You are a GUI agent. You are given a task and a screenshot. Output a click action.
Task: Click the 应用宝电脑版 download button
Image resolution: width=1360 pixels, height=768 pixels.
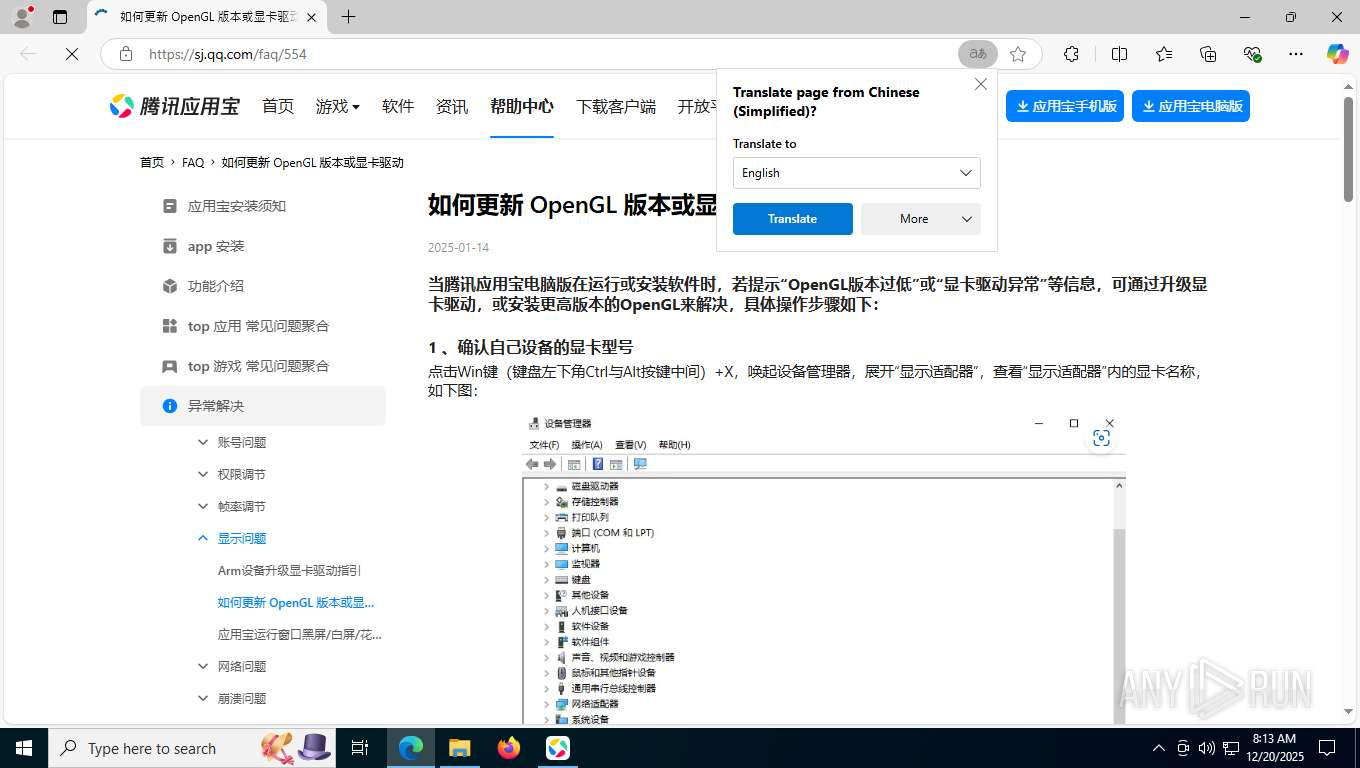(1191, 106)
